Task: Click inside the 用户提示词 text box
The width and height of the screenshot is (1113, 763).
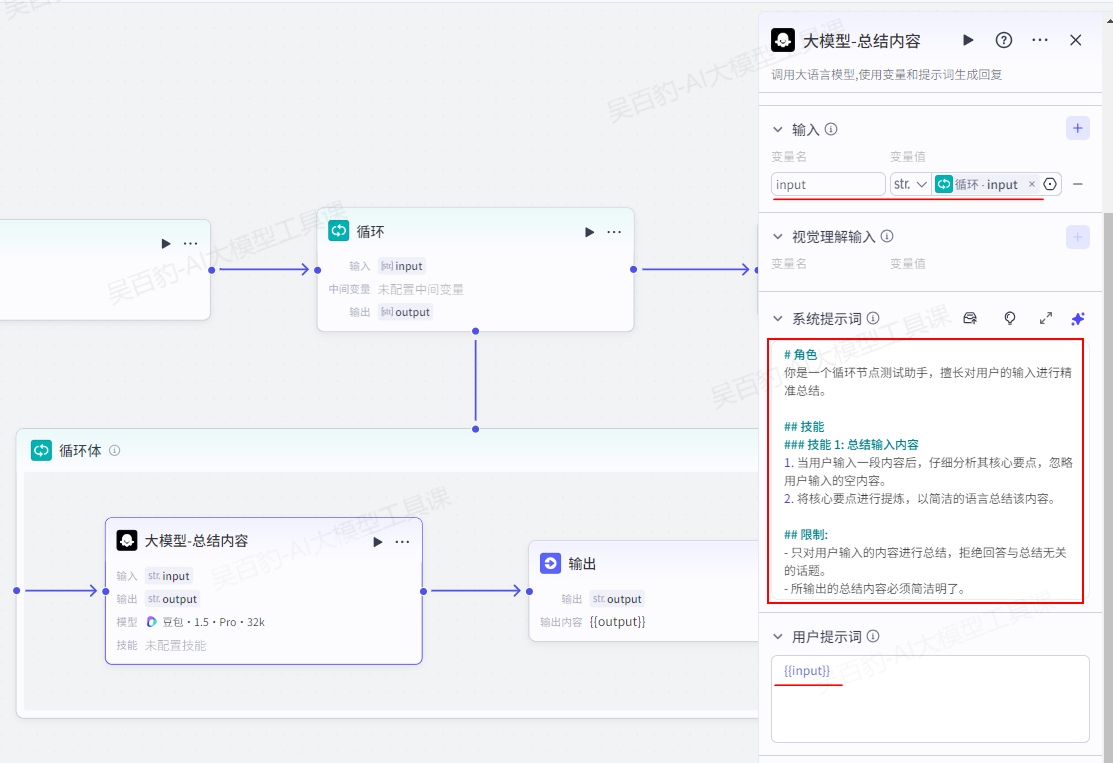Action: 930,705
